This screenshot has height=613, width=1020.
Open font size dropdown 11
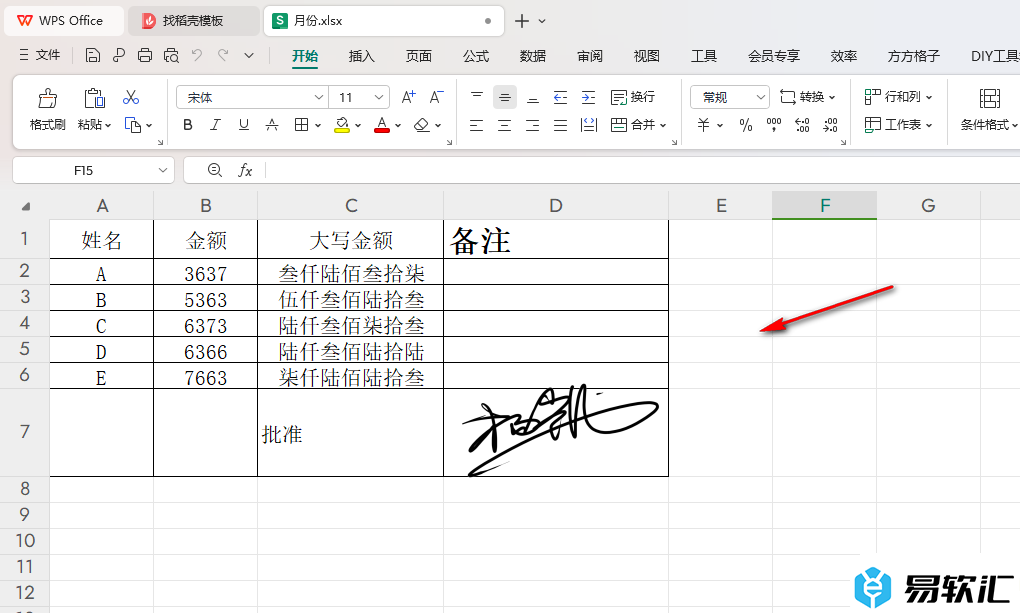point(379,98)
